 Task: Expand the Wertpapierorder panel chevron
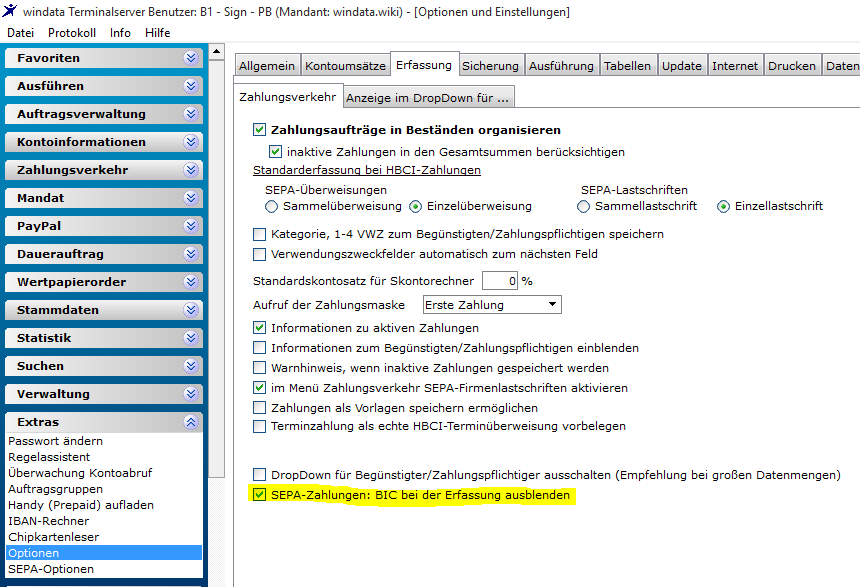(191, 281)
